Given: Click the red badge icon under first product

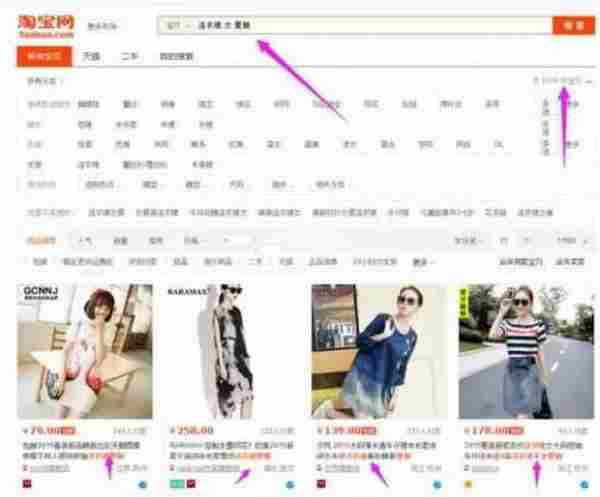Looking at the screenshot, I should [x=25, y=485].
